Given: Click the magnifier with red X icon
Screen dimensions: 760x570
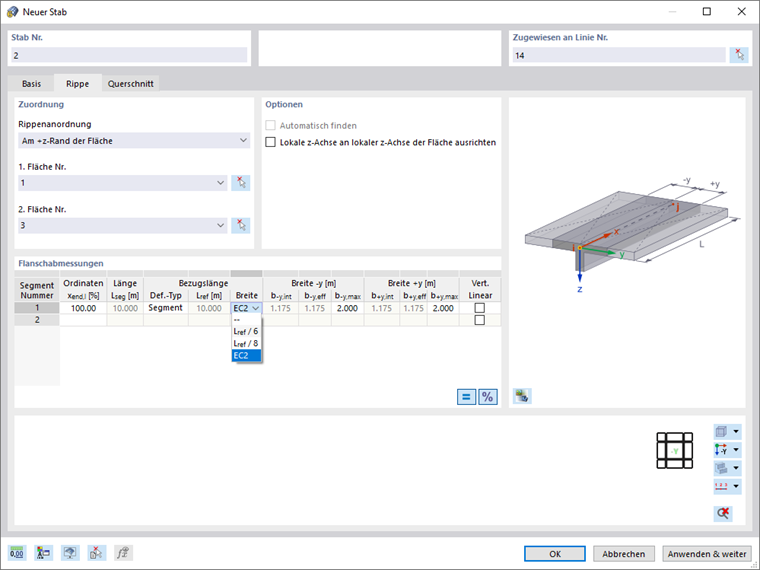Looking at the screenshot, I should coord(723,513).
